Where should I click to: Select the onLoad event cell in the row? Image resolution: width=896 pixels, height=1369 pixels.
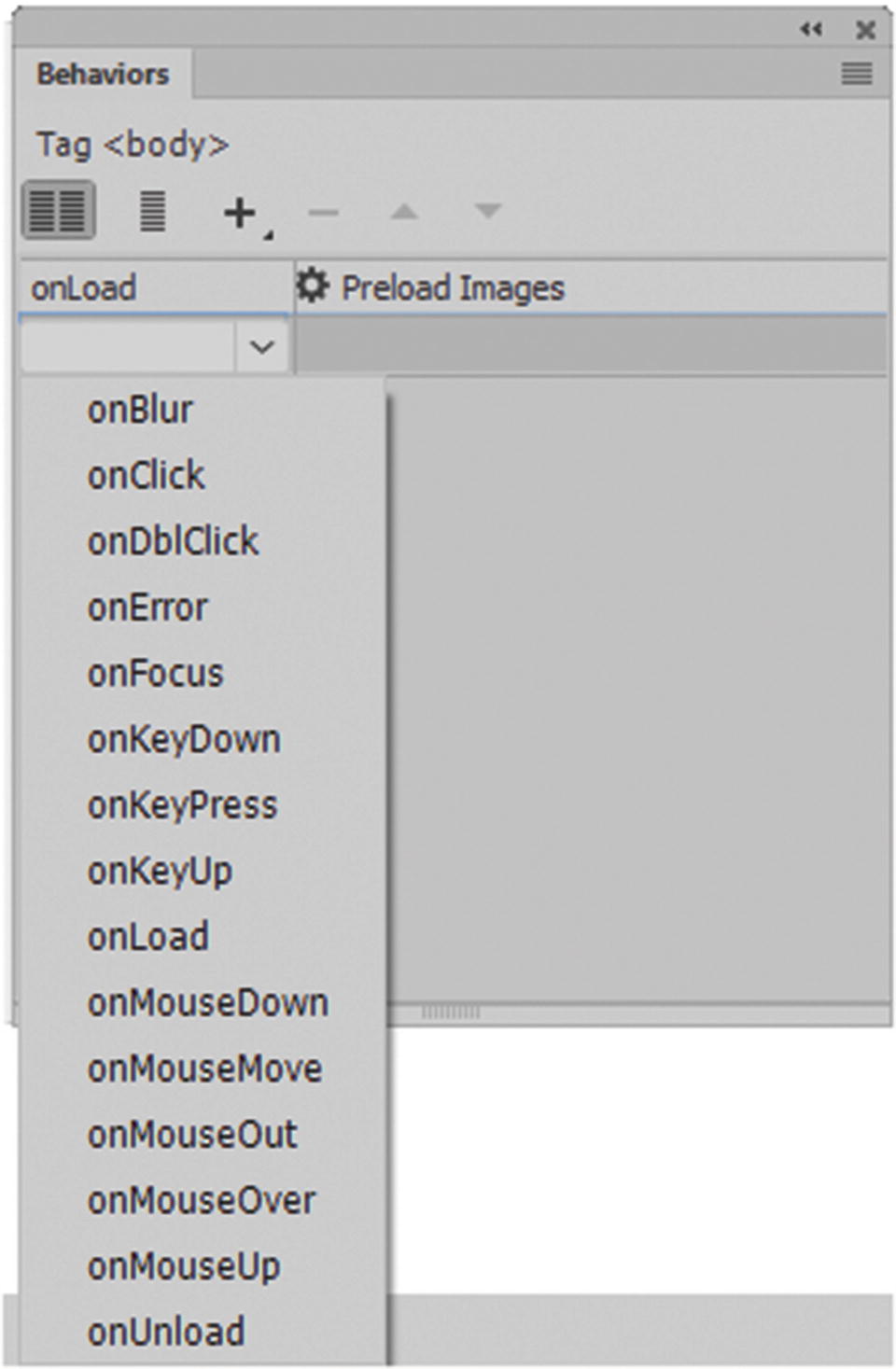pos(84,287)
